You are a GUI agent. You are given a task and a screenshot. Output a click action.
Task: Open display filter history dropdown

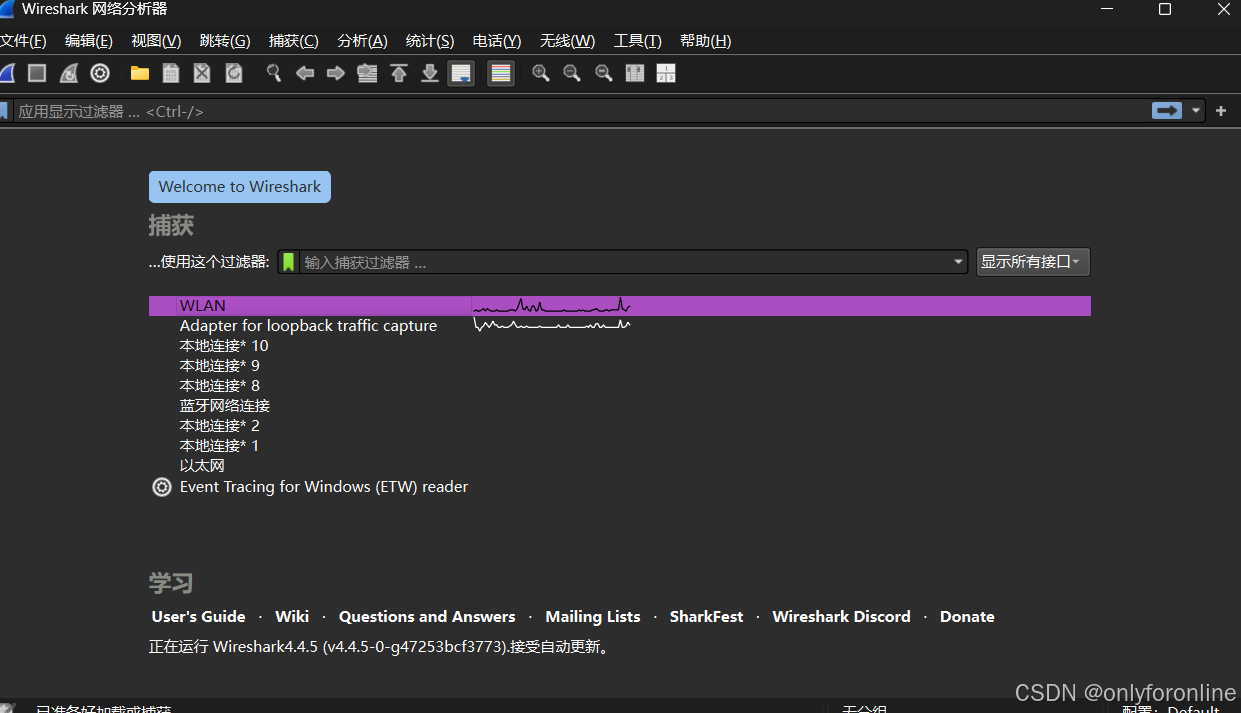click(1196, 111)
